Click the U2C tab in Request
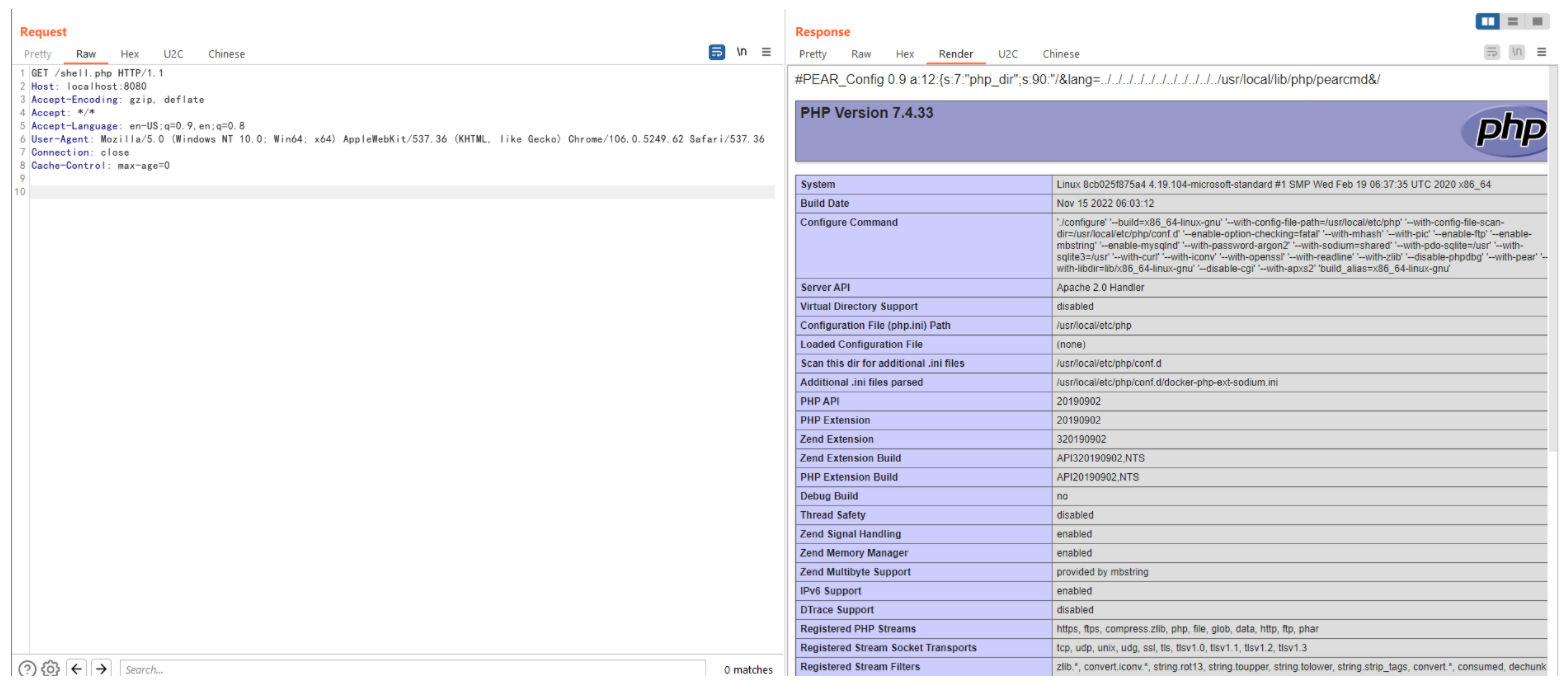This screenshot has width=1563, height=694. pyautogui.click(x=173, y=54)
